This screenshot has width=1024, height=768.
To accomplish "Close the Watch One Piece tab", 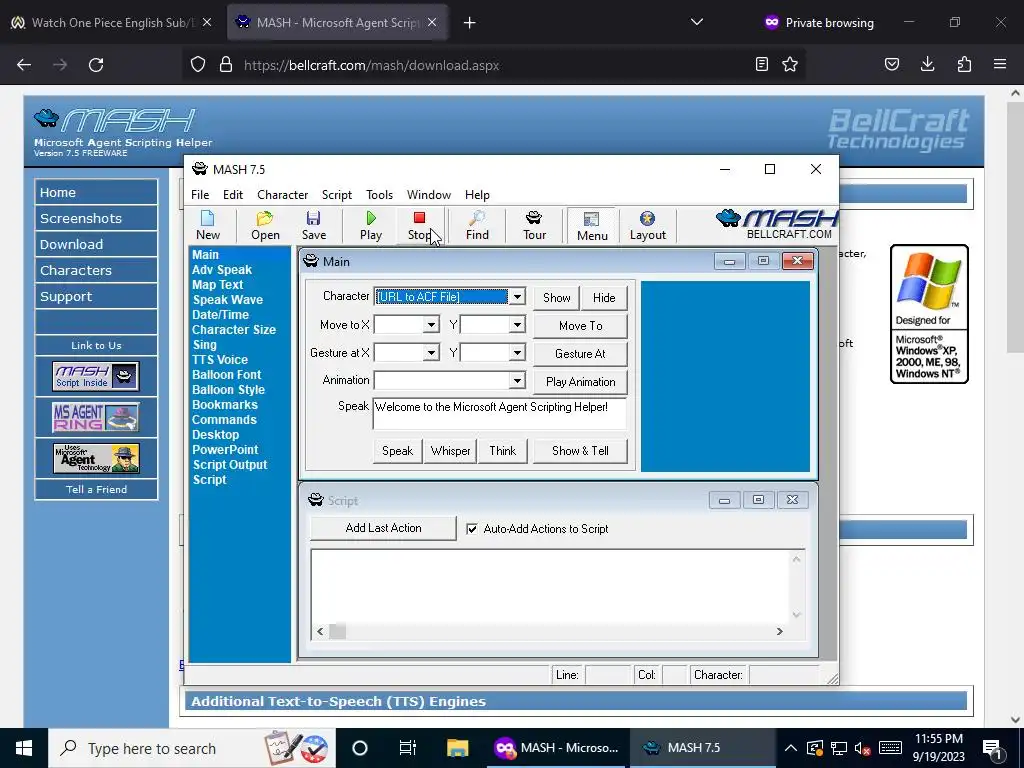I will (x=206, y=22).
